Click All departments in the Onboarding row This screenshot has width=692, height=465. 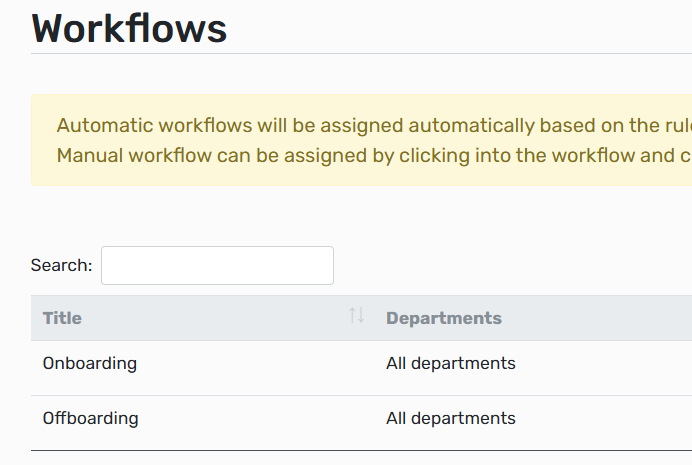pos(451,363)
